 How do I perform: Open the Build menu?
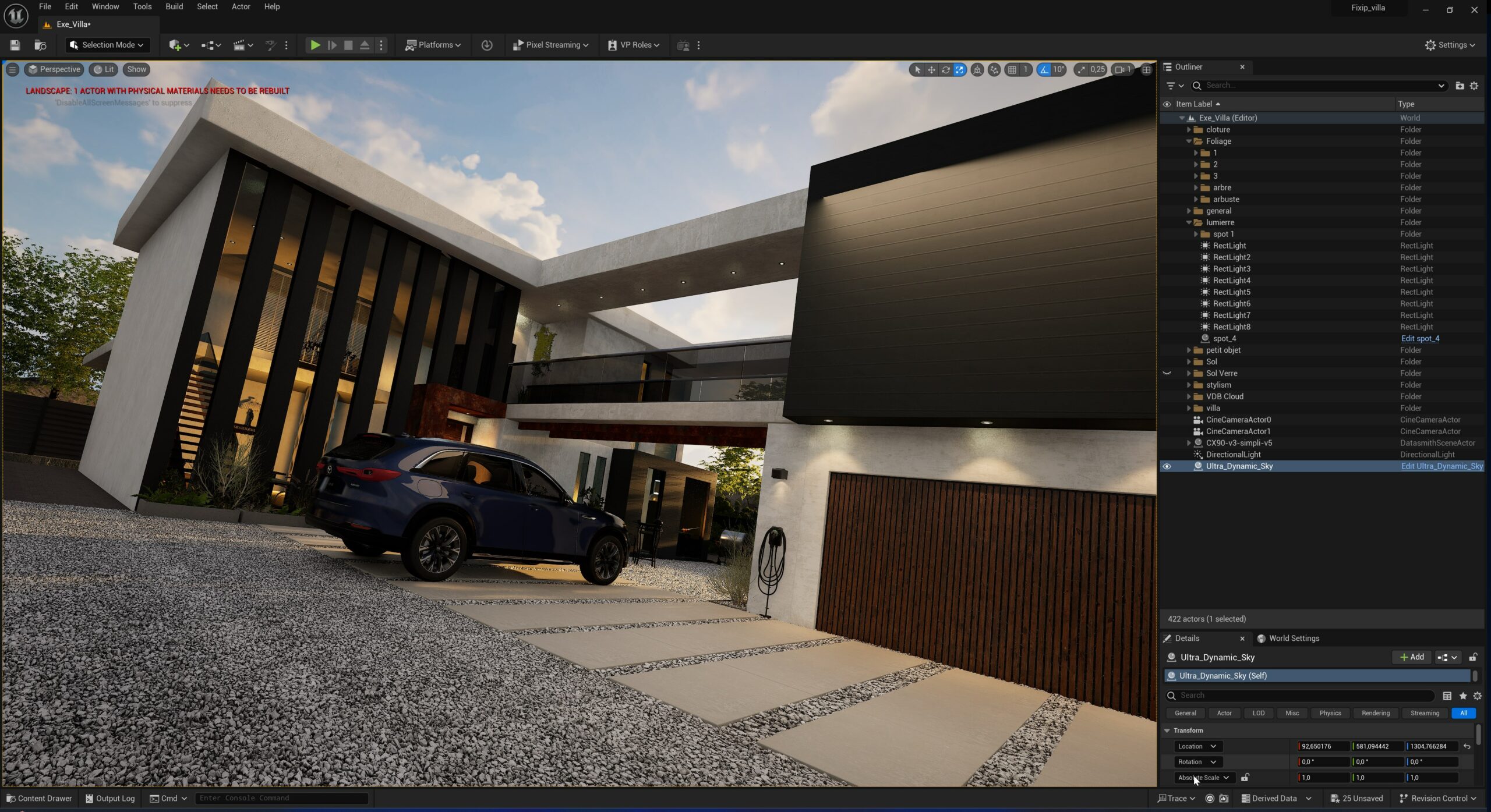pyautogui.click(x=174, y=6)
